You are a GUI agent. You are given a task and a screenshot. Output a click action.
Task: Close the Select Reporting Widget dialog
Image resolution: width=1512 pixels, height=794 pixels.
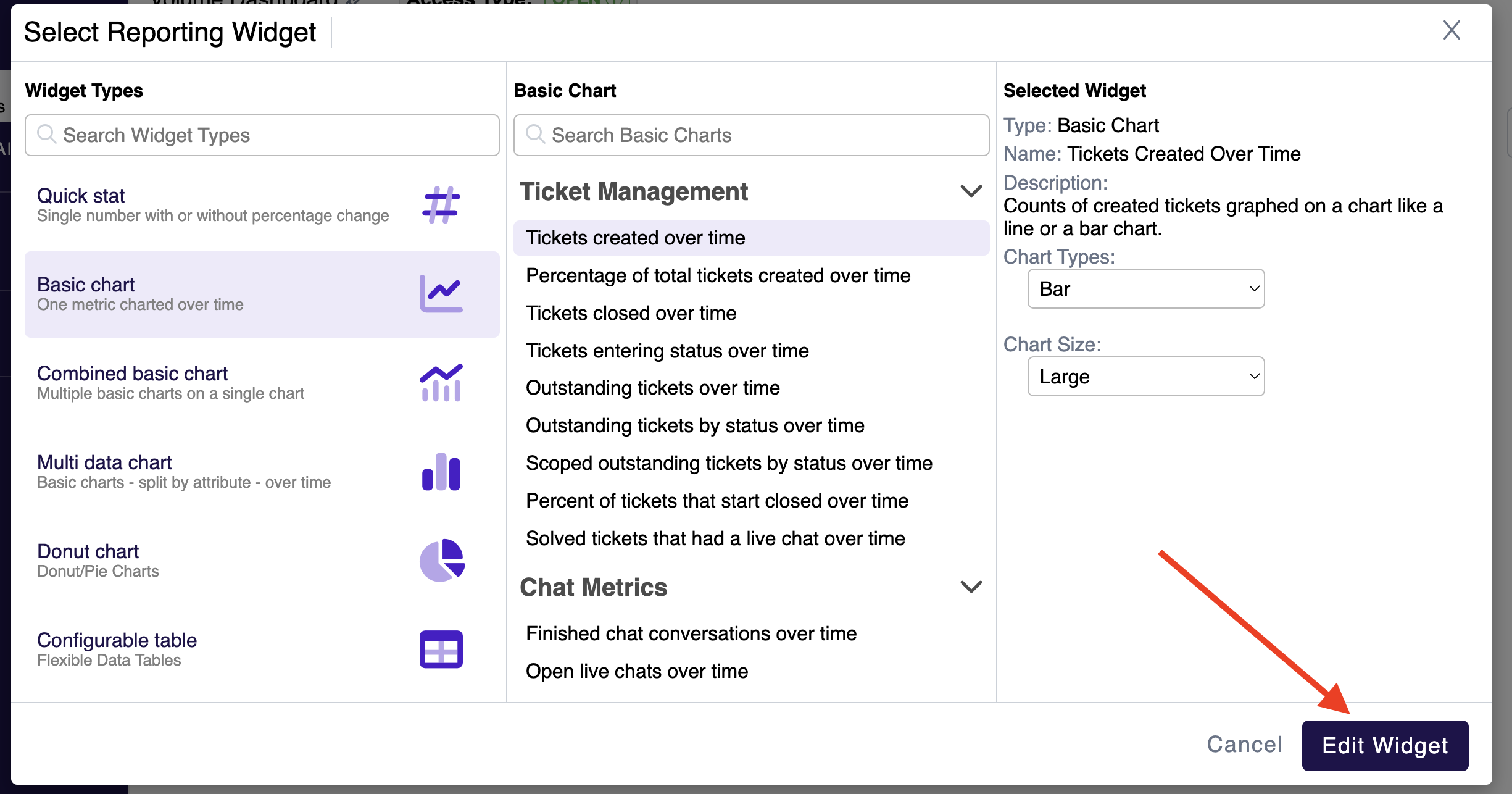point(1452,30)
